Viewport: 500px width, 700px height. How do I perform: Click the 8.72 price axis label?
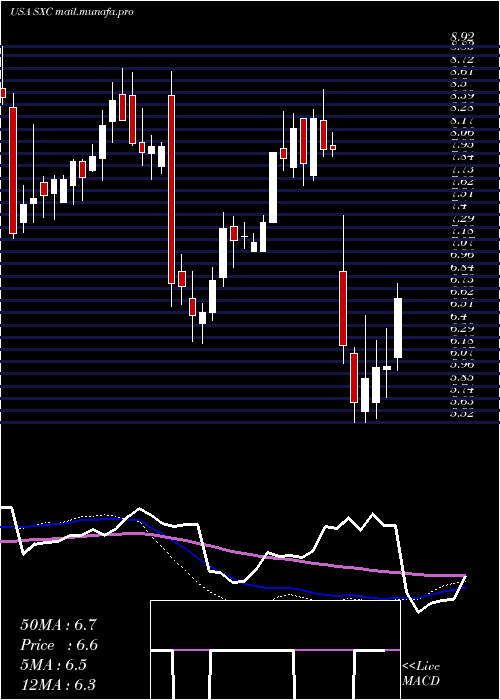462,59
